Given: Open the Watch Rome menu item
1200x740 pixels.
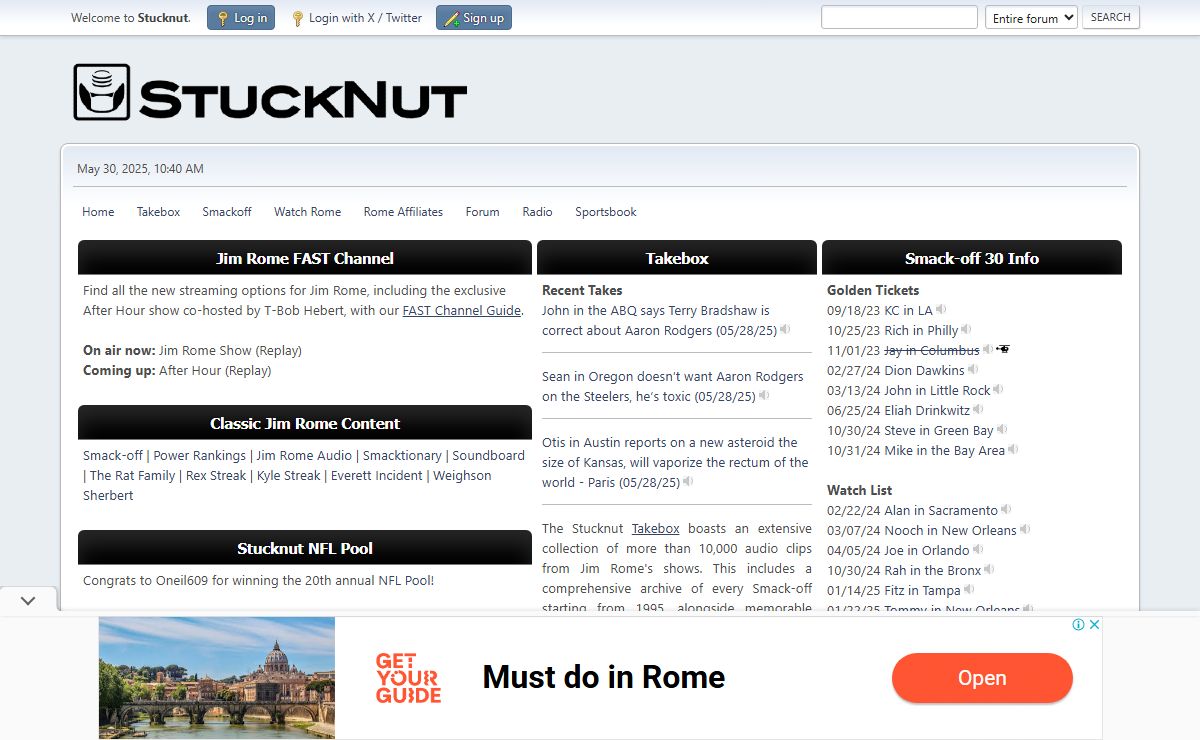Looking at the screenshot, I should click(307, 212).
